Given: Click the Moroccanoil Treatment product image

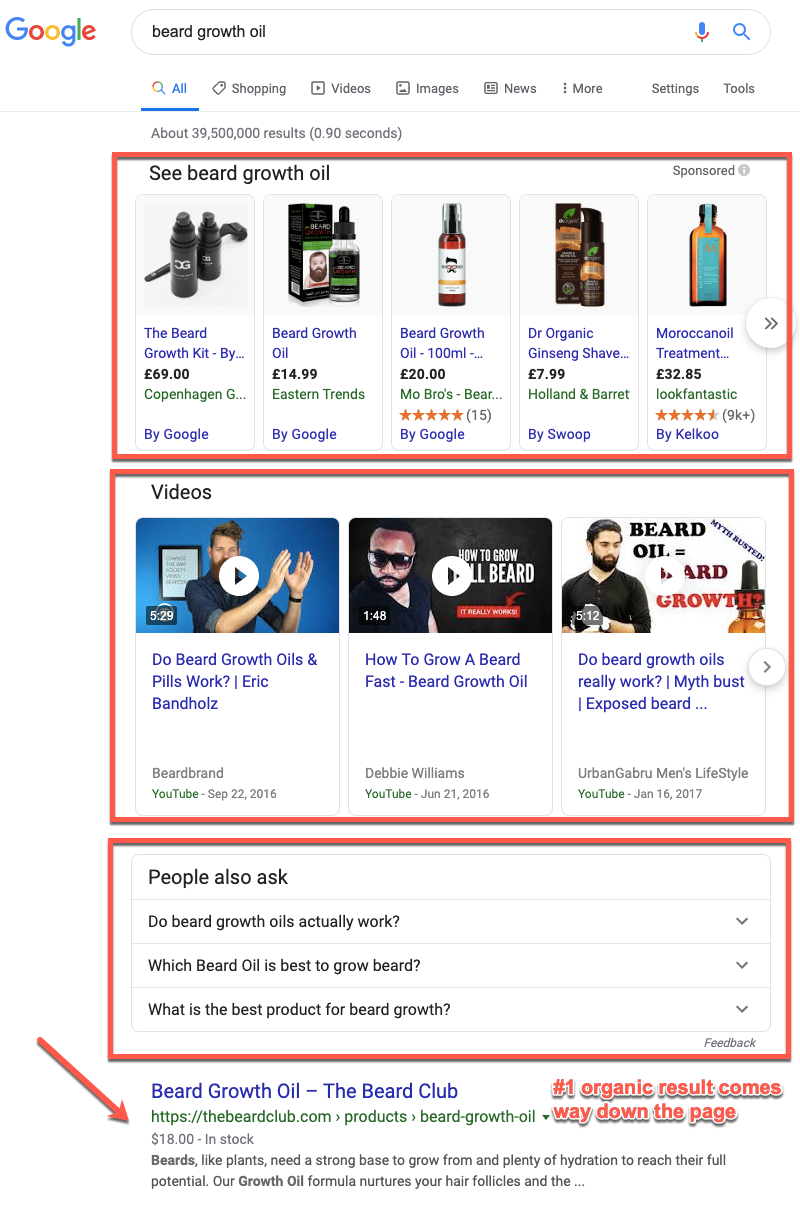Looking at the screenshot, I should point(707,254).
